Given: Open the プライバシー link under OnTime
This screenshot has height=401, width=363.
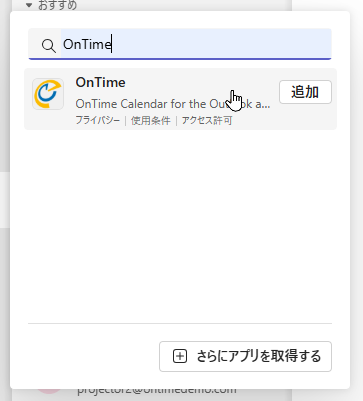Looking at the screenshot, I should pyautogui.click(x=98, y=120).
